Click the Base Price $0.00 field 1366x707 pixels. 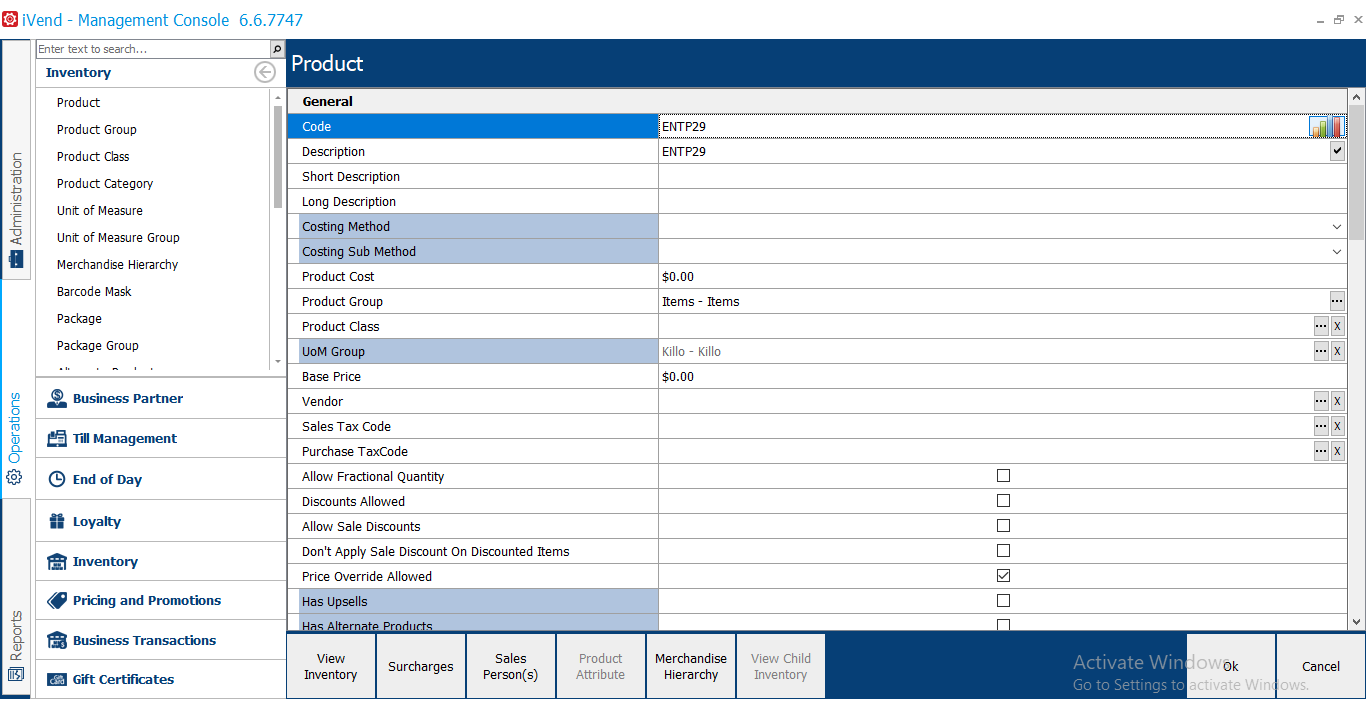click(x=1002, y=376)
